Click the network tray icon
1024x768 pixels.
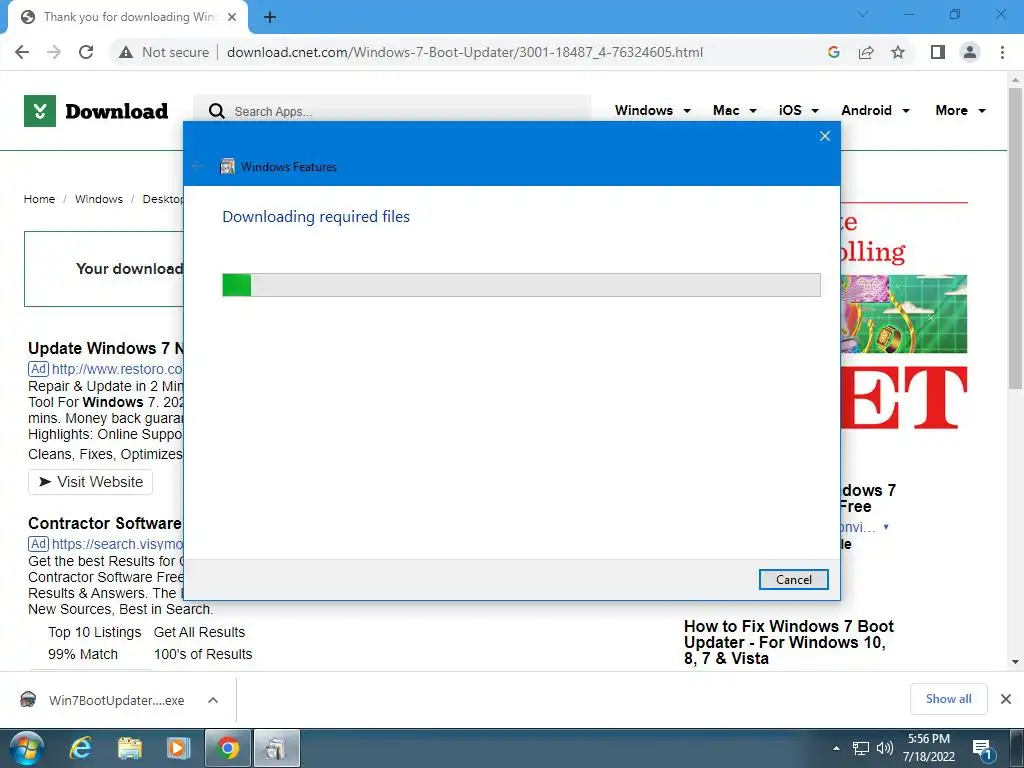(x=861, y=748)
